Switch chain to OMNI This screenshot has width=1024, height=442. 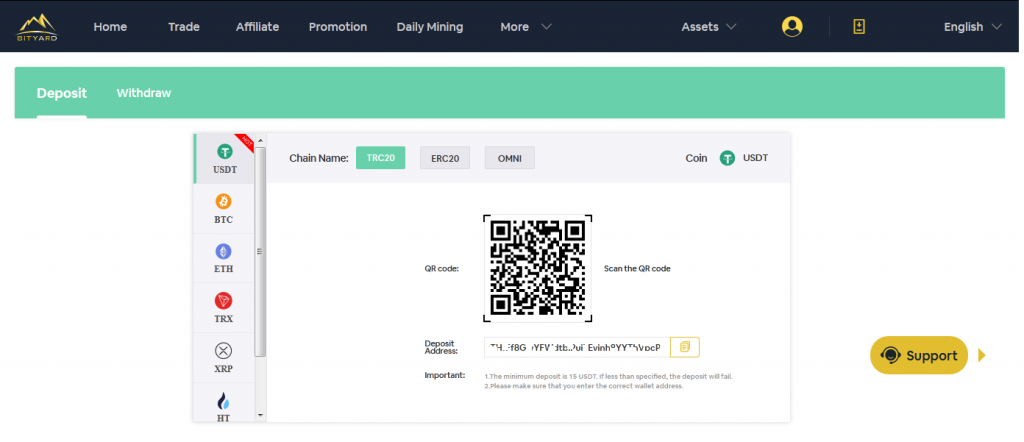(509, 158)
